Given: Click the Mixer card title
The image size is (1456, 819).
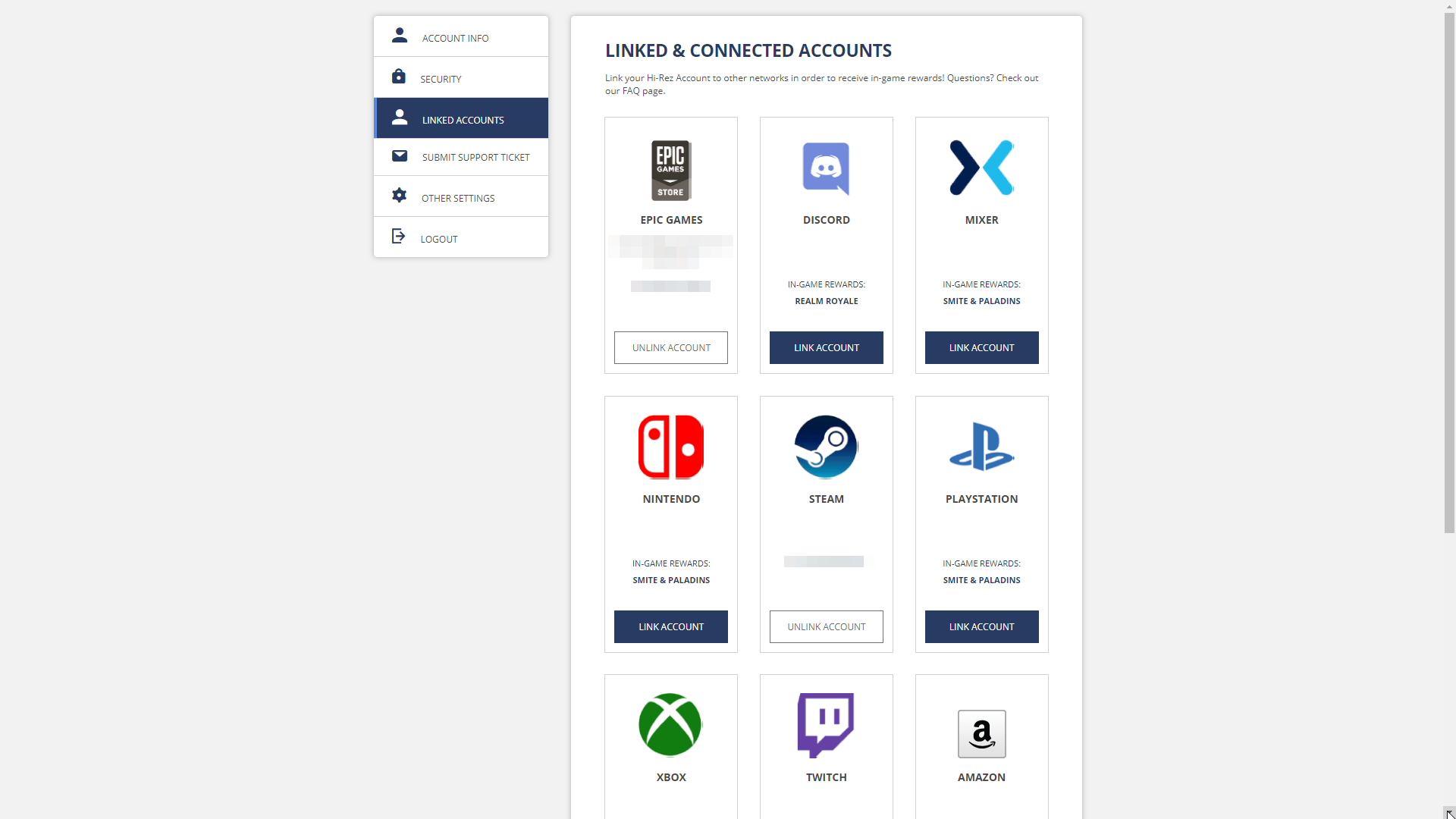Looking at the screenshot, I should 982,220.
